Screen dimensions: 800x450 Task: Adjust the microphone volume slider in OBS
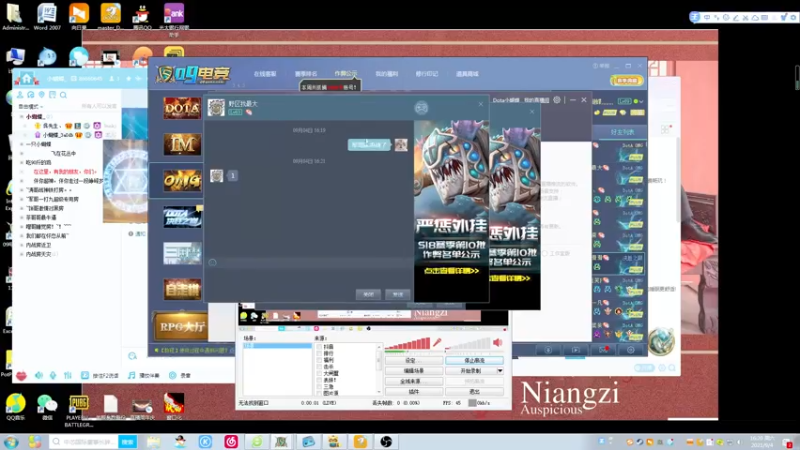click(407, 345)
